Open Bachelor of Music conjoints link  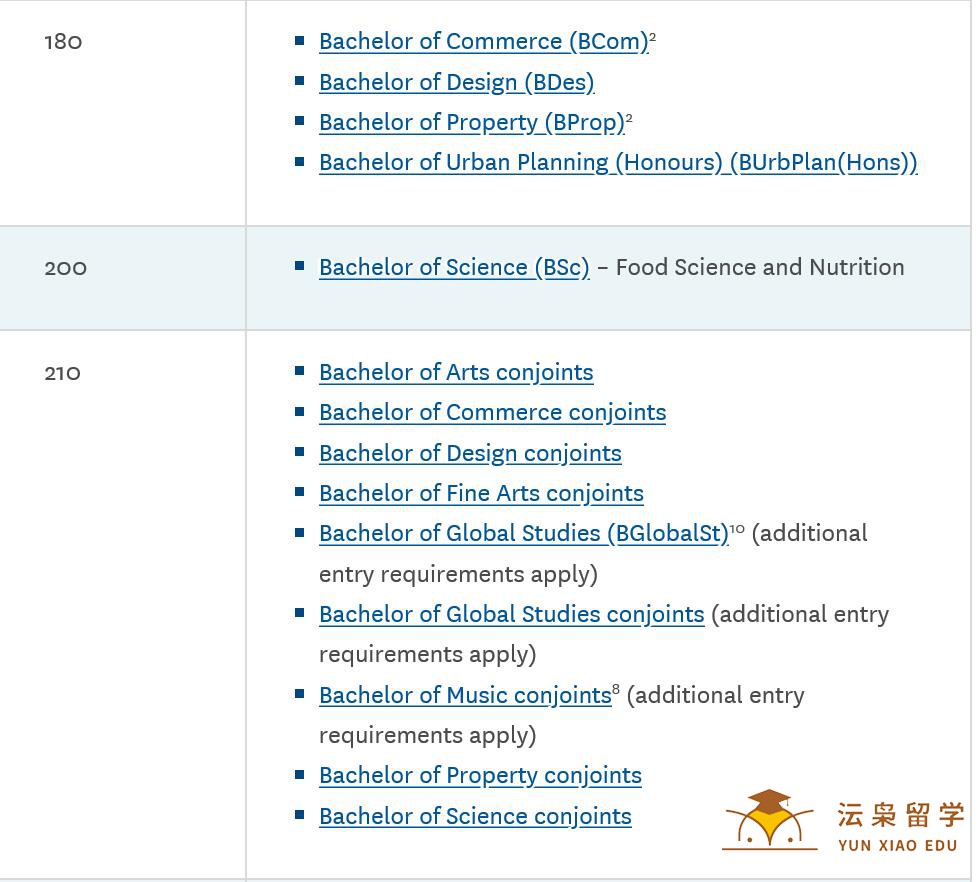pos(466,695)
